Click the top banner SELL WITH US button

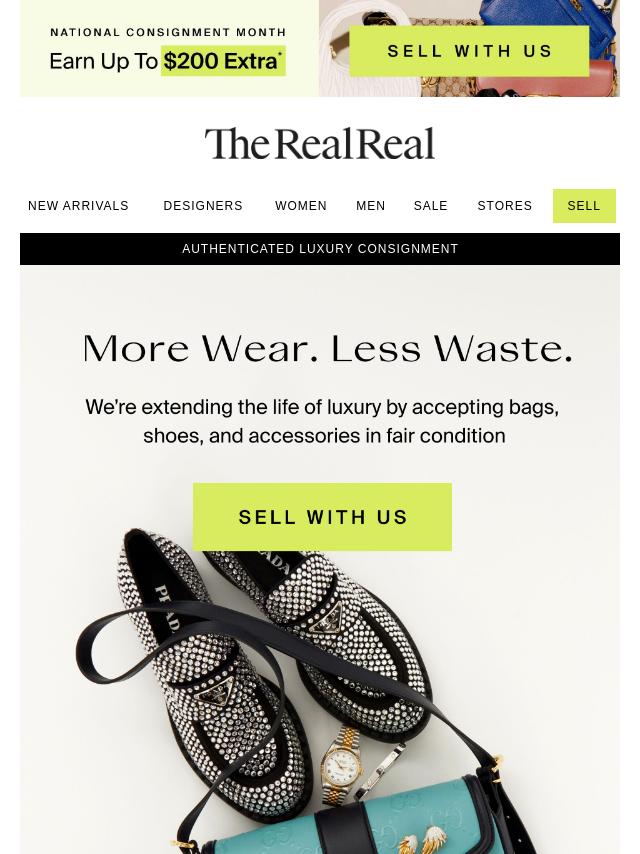pyautogui.click(x=469, y=51)
